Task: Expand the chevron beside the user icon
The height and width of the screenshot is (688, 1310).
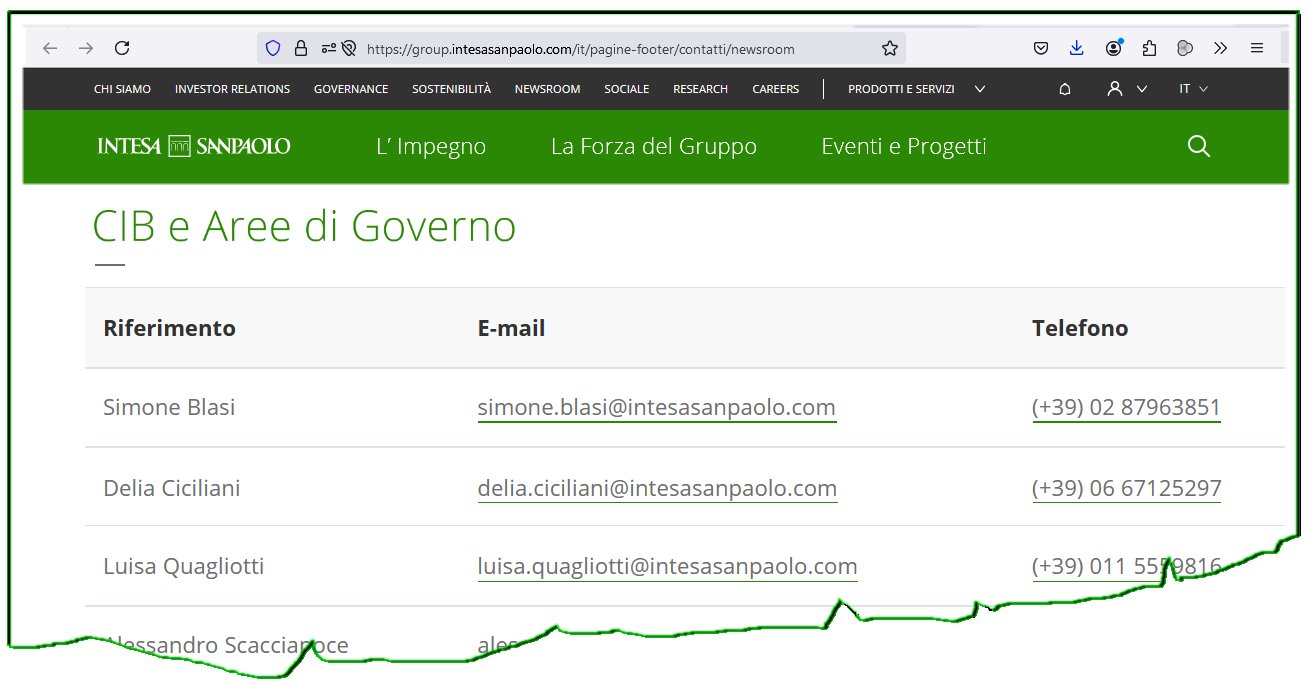Action: [1141, 89]
